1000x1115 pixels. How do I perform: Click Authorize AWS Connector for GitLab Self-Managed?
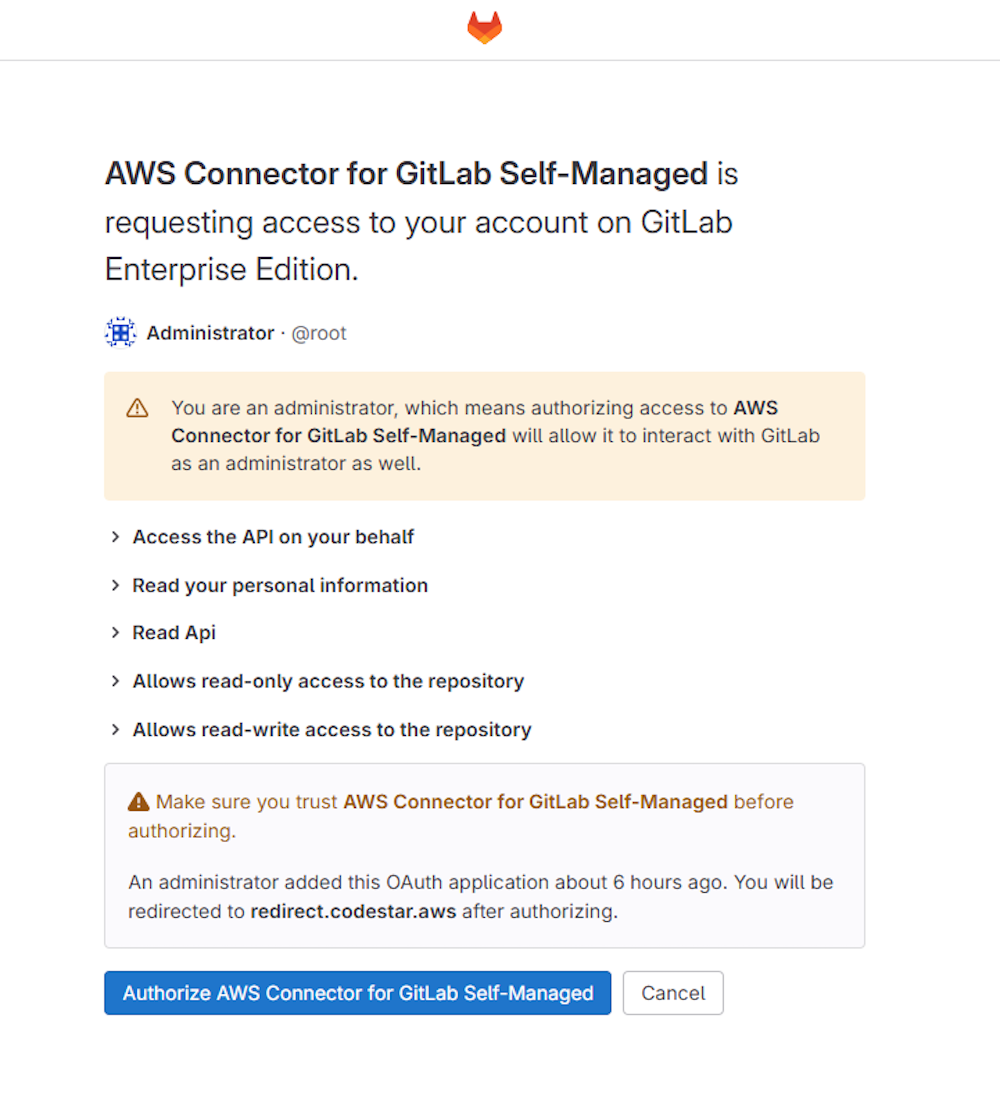pyautogui.click(x=357, y=993)
